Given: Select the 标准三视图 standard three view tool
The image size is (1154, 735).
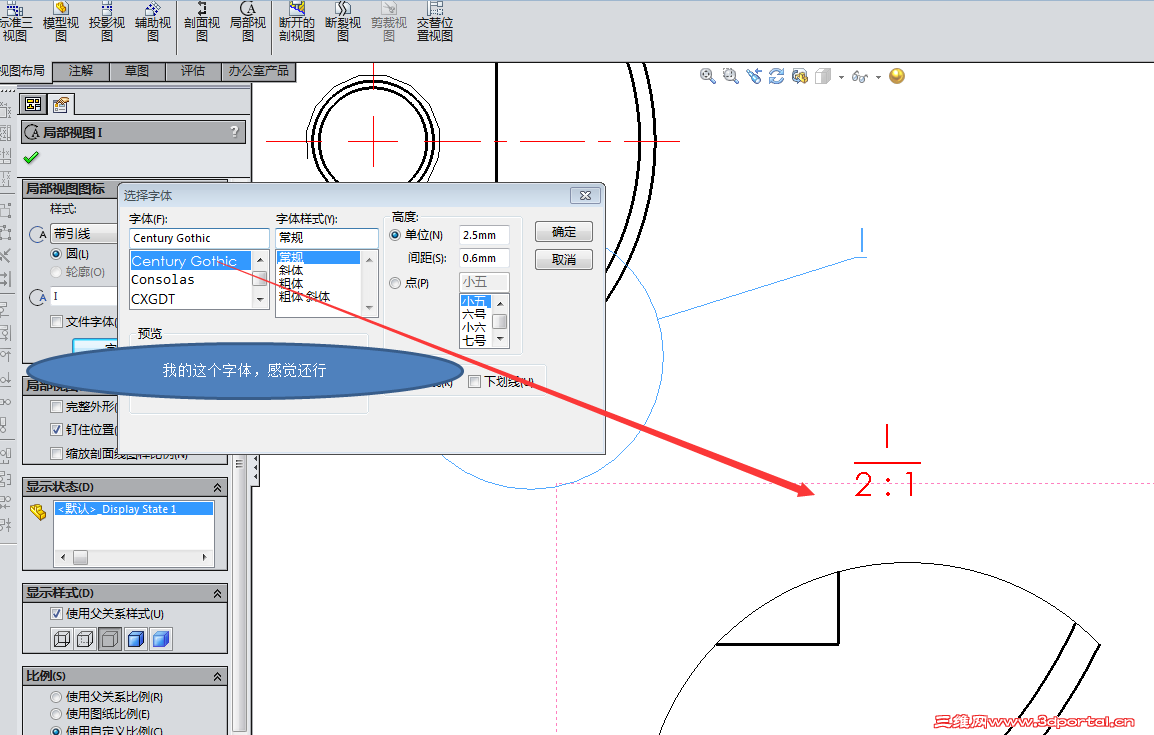Looking at the screenshot, I should [15, 22].
